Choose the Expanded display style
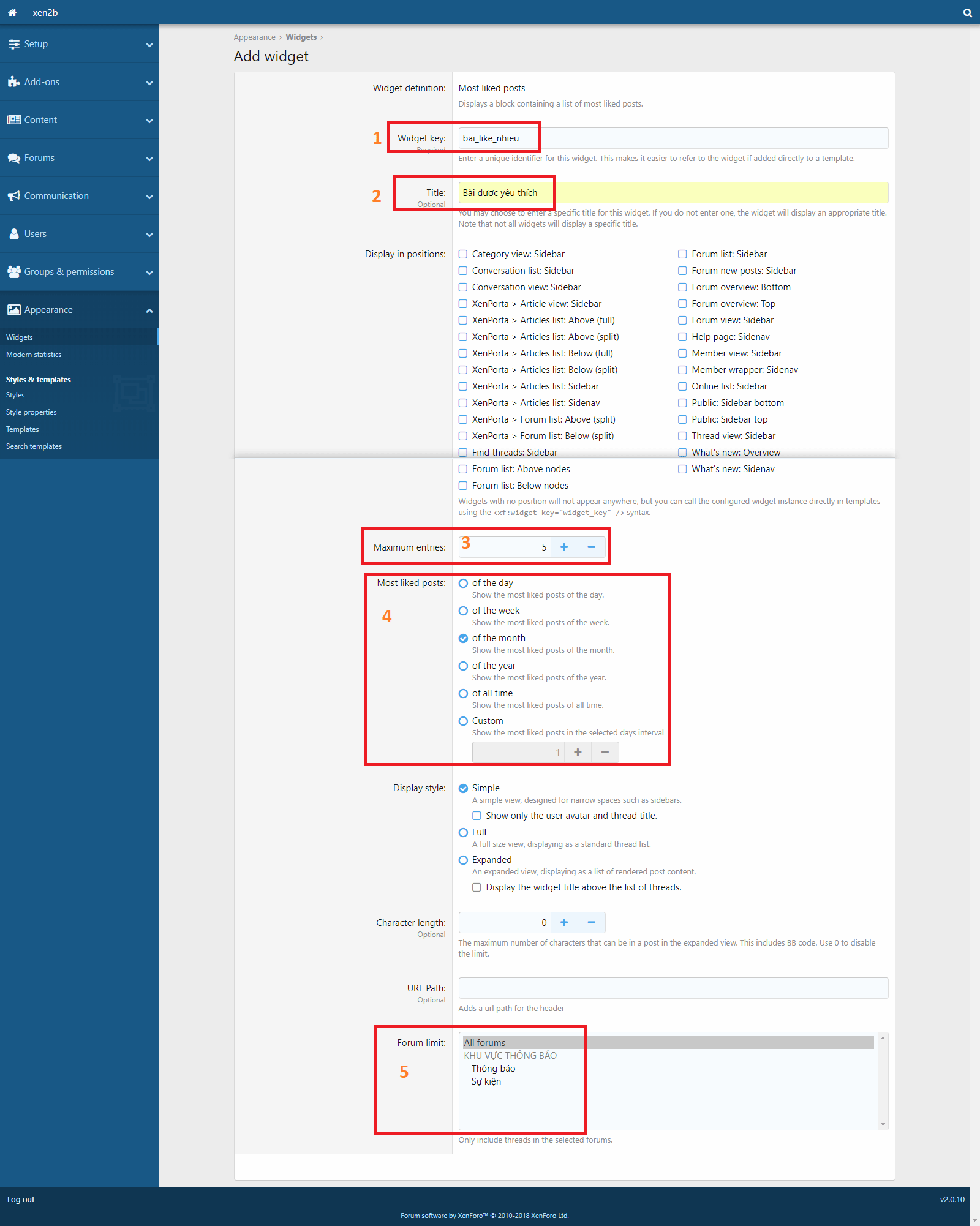Viewport: 980px width, 1226px height. point(464,860)
